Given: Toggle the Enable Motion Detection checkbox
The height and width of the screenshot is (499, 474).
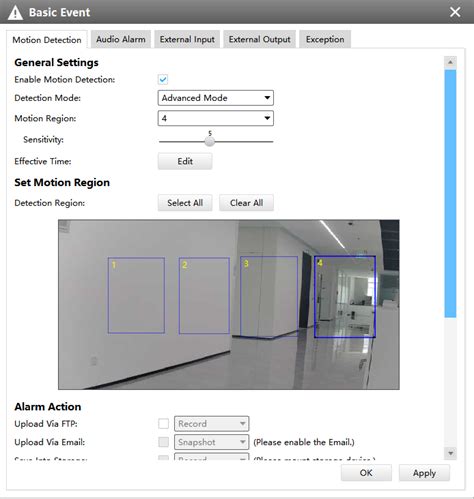Looking at the screenshot, I should point(163,79).
